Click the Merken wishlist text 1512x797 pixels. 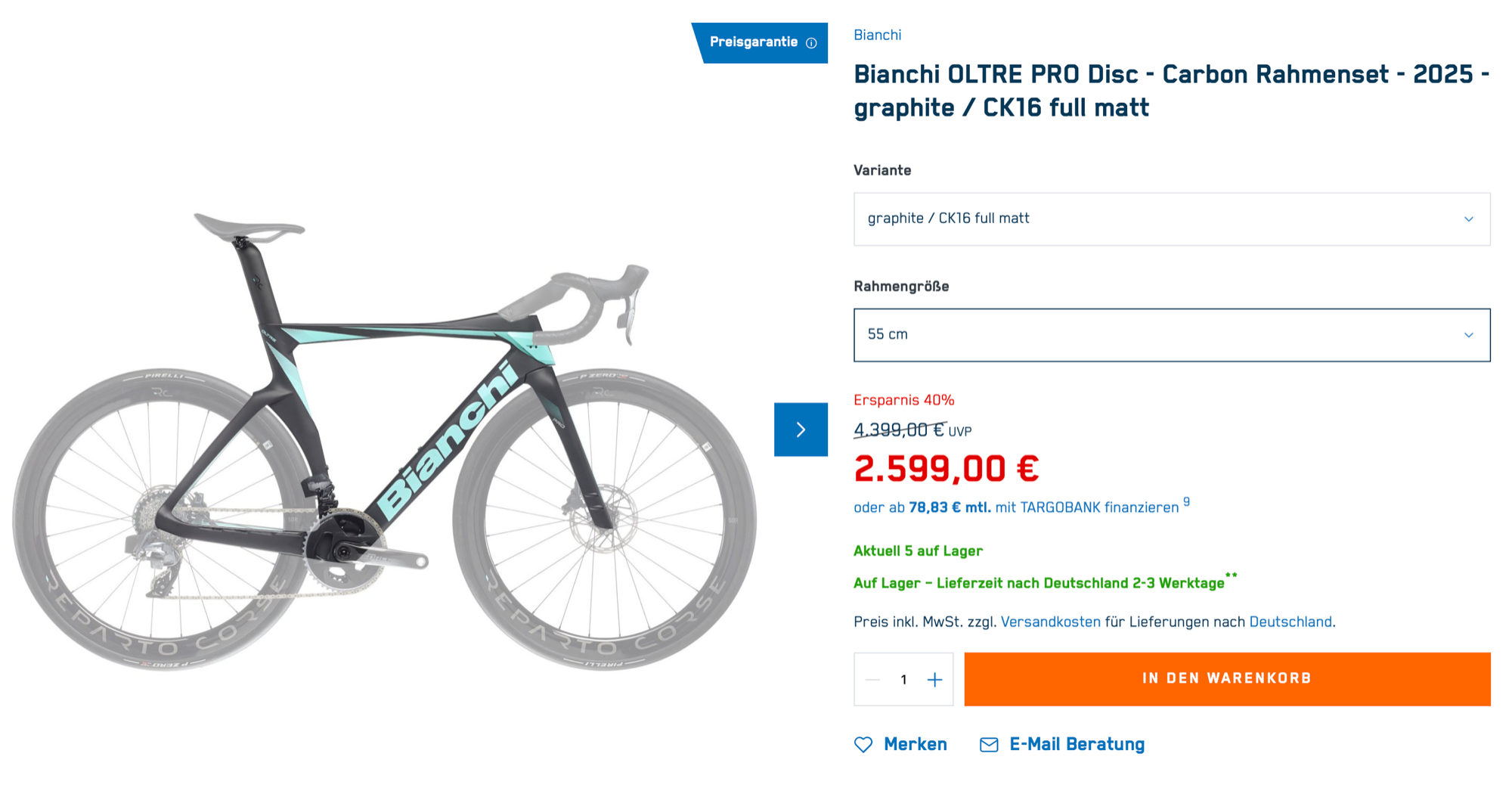click(x=915, y=745)
